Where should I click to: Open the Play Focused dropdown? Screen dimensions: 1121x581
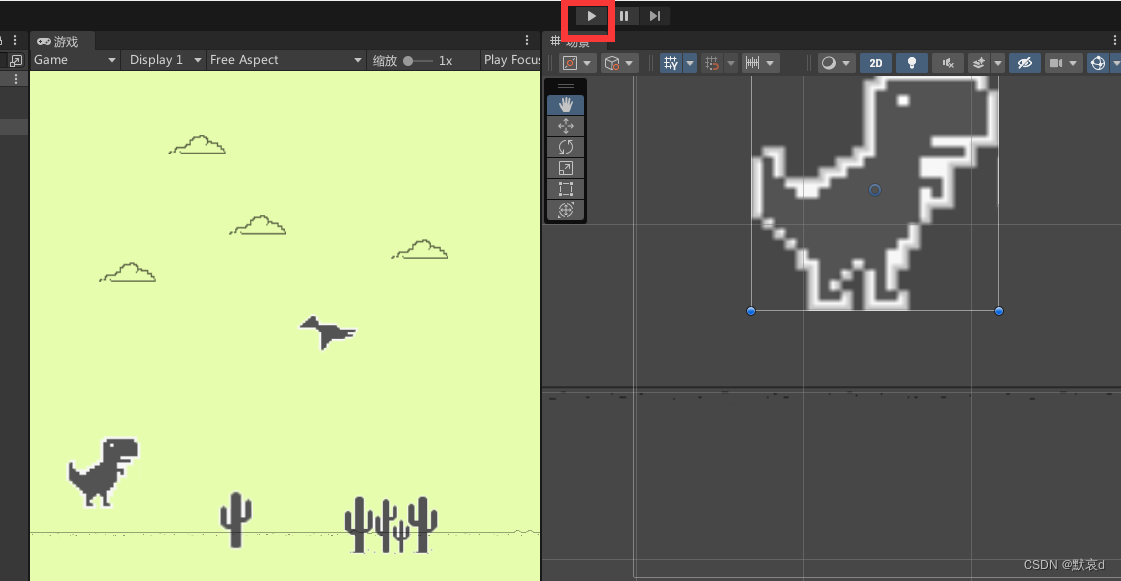point(510,60)
